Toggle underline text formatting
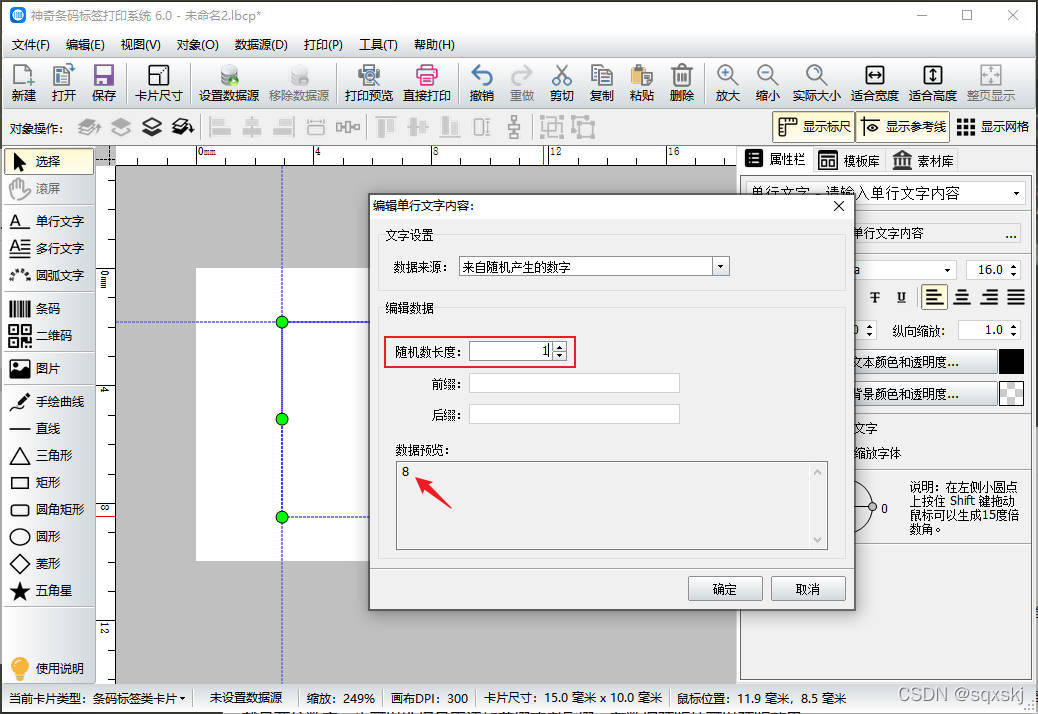Viewport: 1038px width, 714px height. (901, 298)
